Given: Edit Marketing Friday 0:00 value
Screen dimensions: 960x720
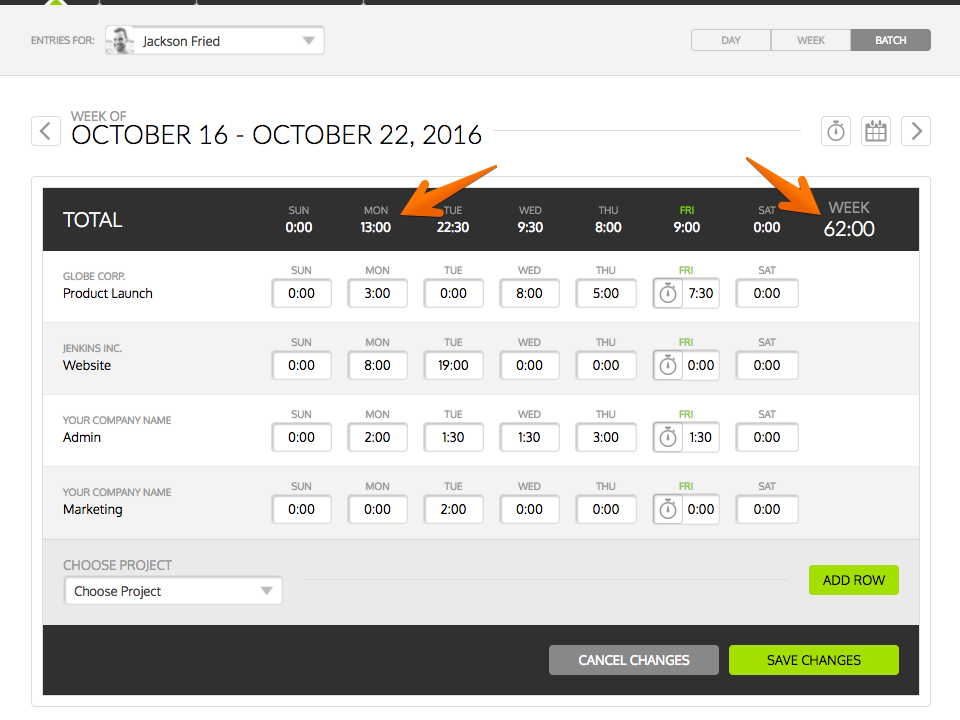Looking at the screenshot, I should coord(701,509).
